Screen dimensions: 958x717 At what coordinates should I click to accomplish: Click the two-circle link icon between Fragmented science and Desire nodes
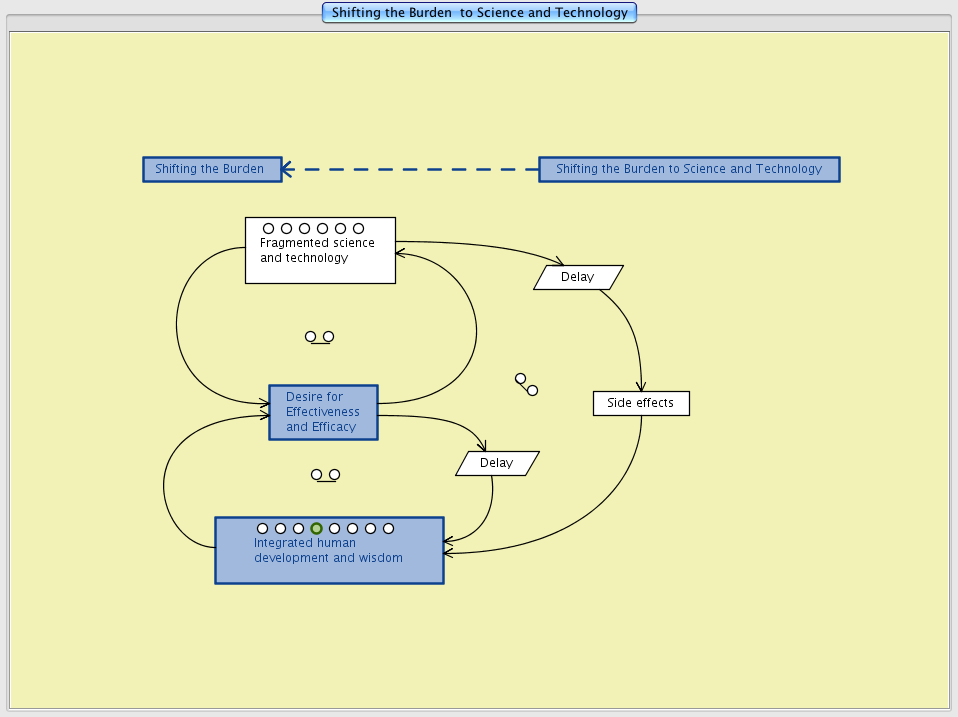coord(319,337)
